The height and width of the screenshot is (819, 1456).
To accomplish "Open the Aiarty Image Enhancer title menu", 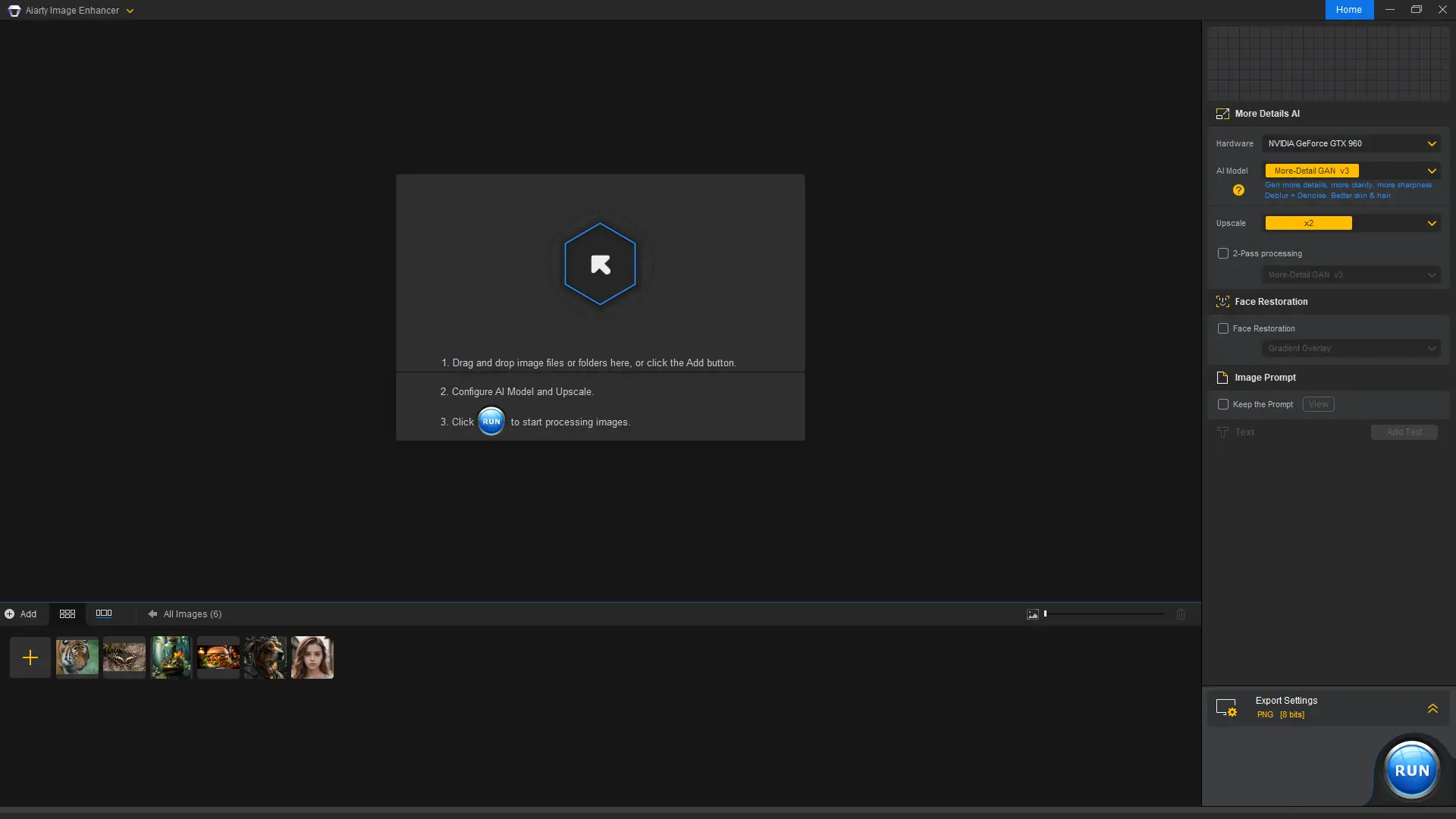I will point(130,11).
